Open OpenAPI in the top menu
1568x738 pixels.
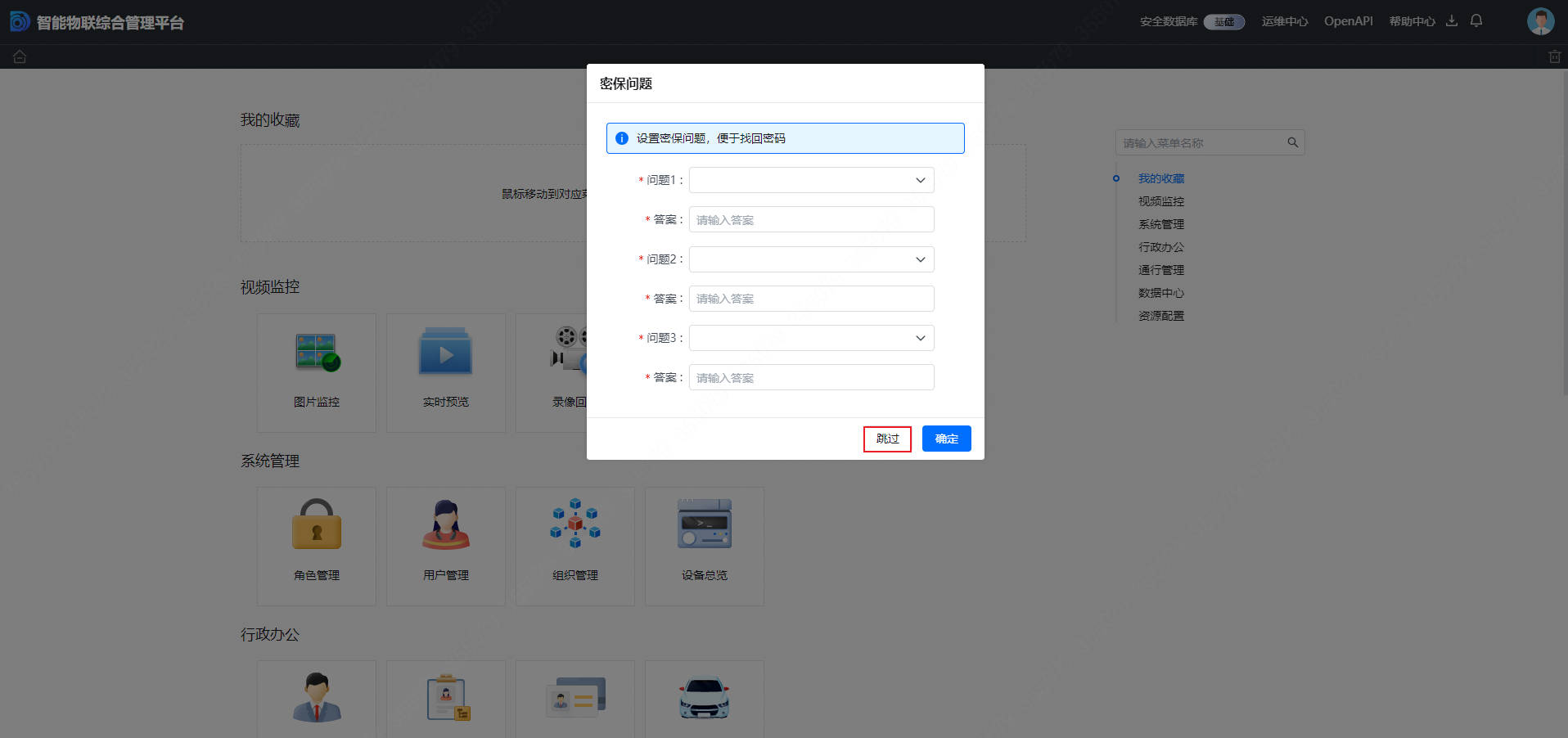click(1348, 21)
